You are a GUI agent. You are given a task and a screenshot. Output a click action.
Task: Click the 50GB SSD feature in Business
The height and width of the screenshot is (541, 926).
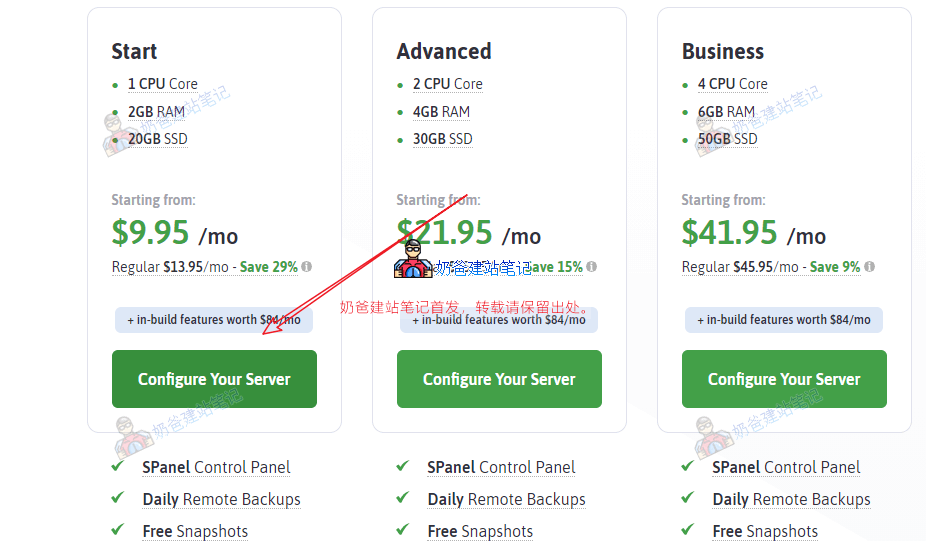[727, 139]
